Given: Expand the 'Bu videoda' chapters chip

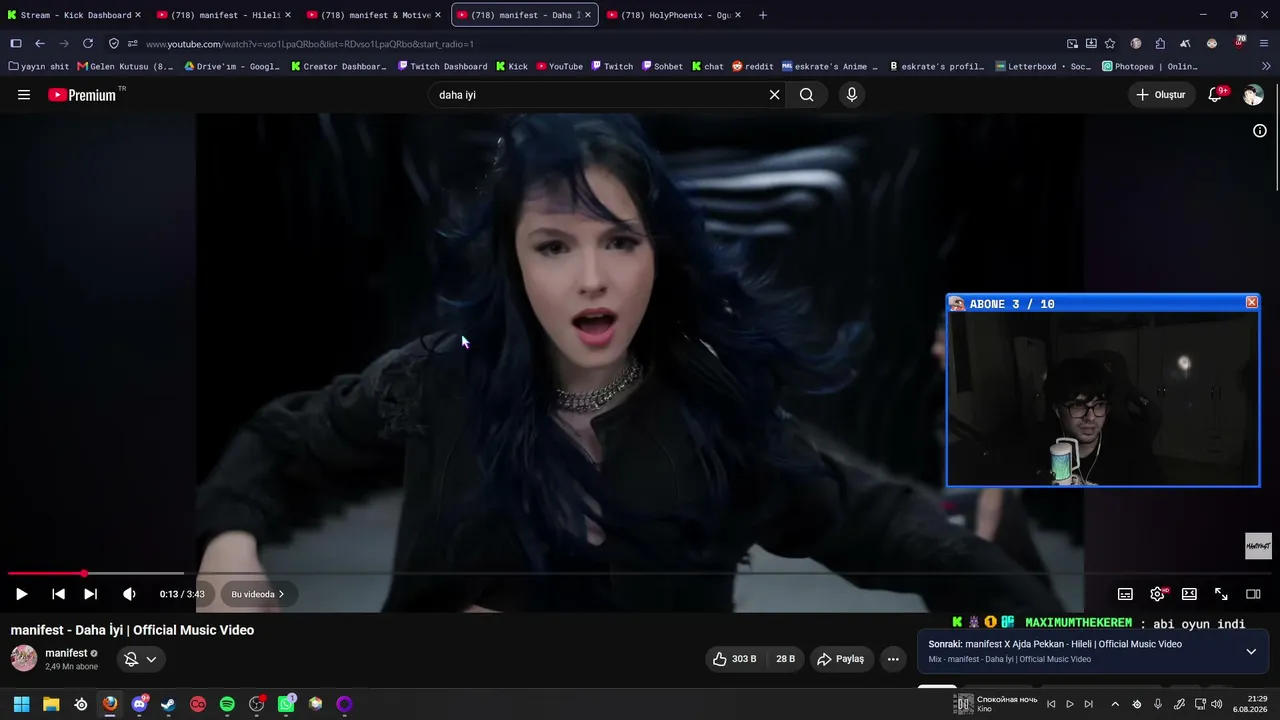Looking at the screenshot, I should coord(257,594).
